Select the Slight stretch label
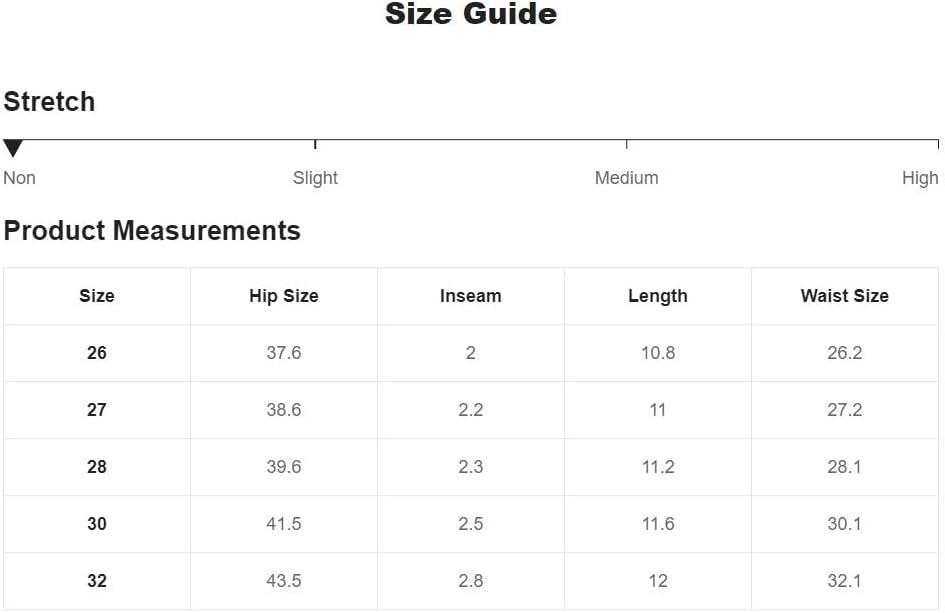The height and width of the screenshot is (613, 945). pyautogui.click(x=315, y=178)
